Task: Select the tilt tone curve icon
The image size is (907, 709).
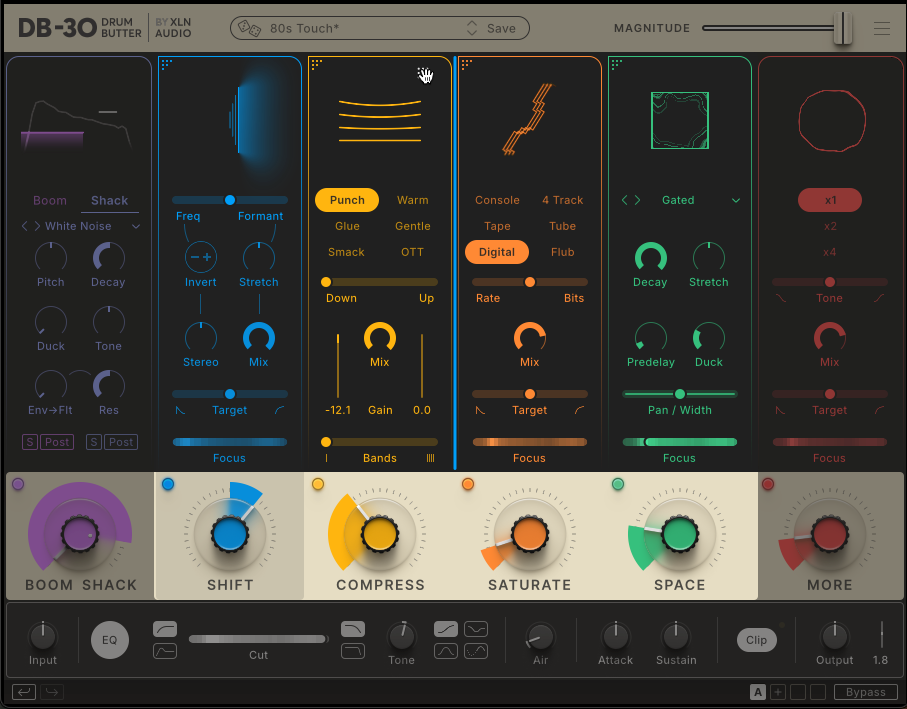Action: 446,629
